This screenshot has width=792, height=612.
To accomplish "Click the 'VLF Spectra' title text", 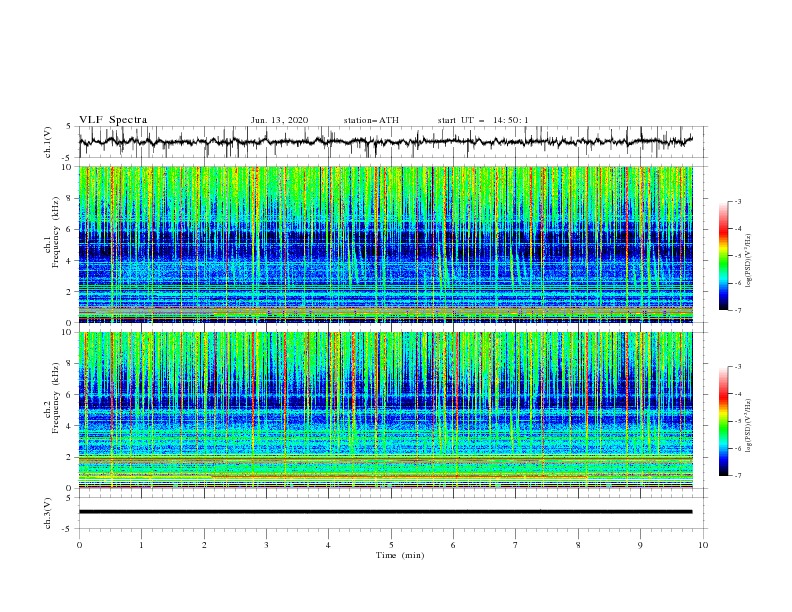I will pyautogui.click(x=113, y=120).
